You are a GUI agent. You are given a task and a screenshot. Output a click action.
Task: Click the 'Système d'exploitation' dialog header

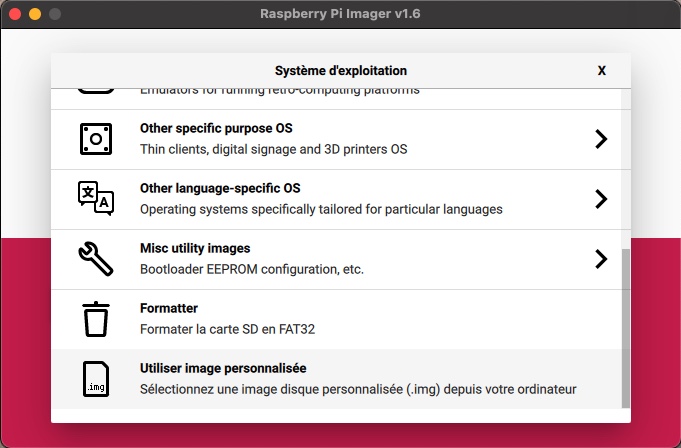340,71
